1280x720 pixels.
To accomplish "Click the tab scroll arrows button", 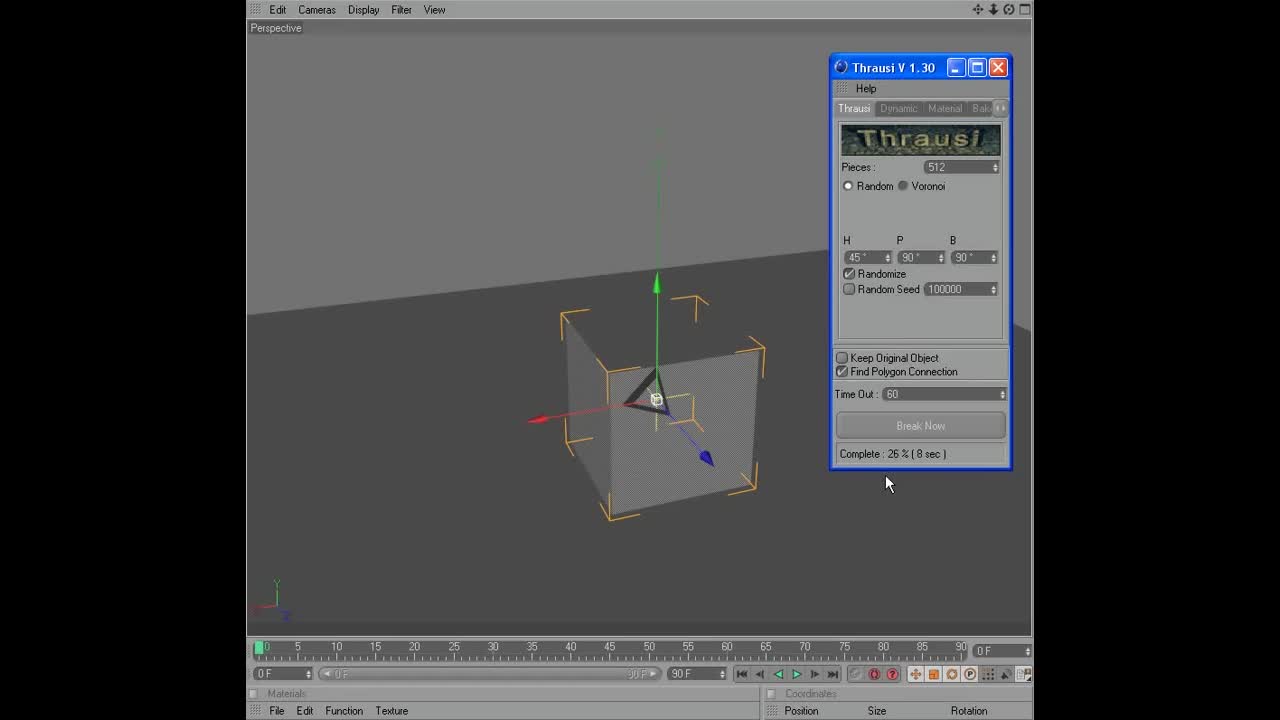I will 1000,108.
